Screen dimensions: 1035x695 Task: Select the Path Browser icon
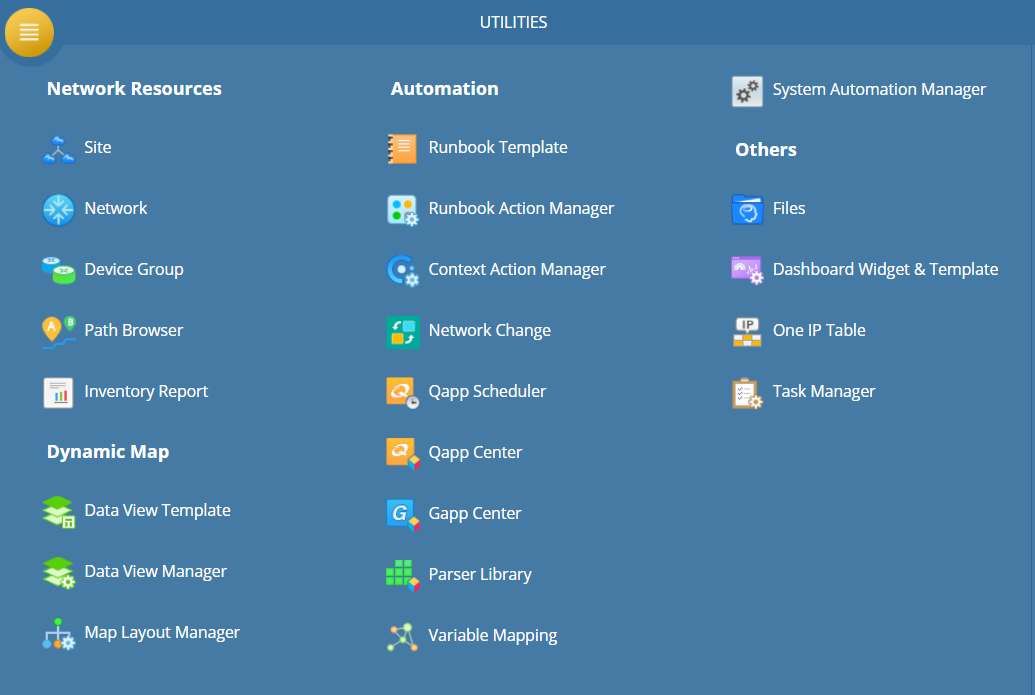[58, 331]
